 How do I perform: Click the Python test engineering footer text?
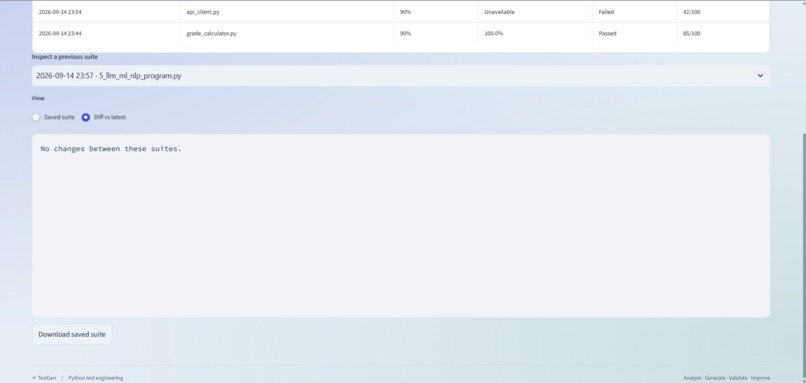pos(96,378)
